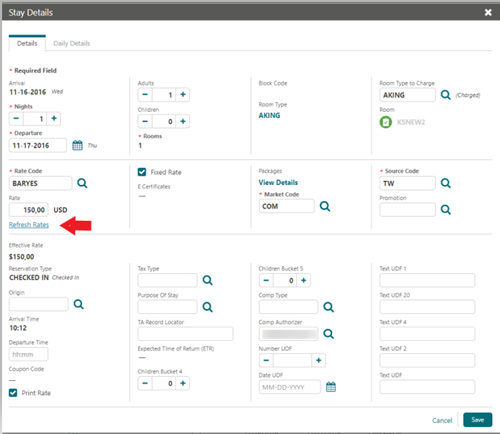Click the Text UDF 20 field
500x434 pixels.
pyautogui.click(x=427, y=307)
